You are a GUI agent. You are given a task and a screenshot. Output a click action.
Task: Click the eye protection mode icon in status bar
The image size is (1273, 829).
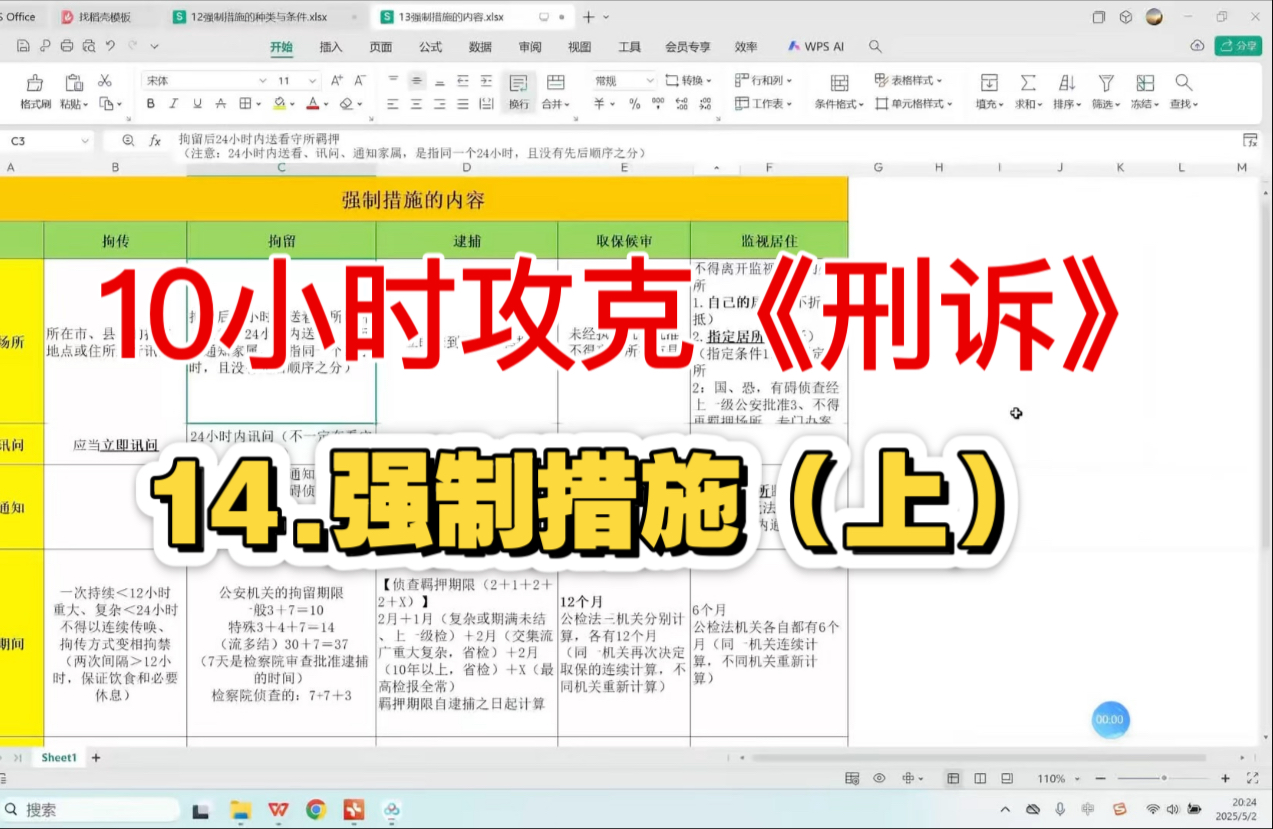point(879,778)
